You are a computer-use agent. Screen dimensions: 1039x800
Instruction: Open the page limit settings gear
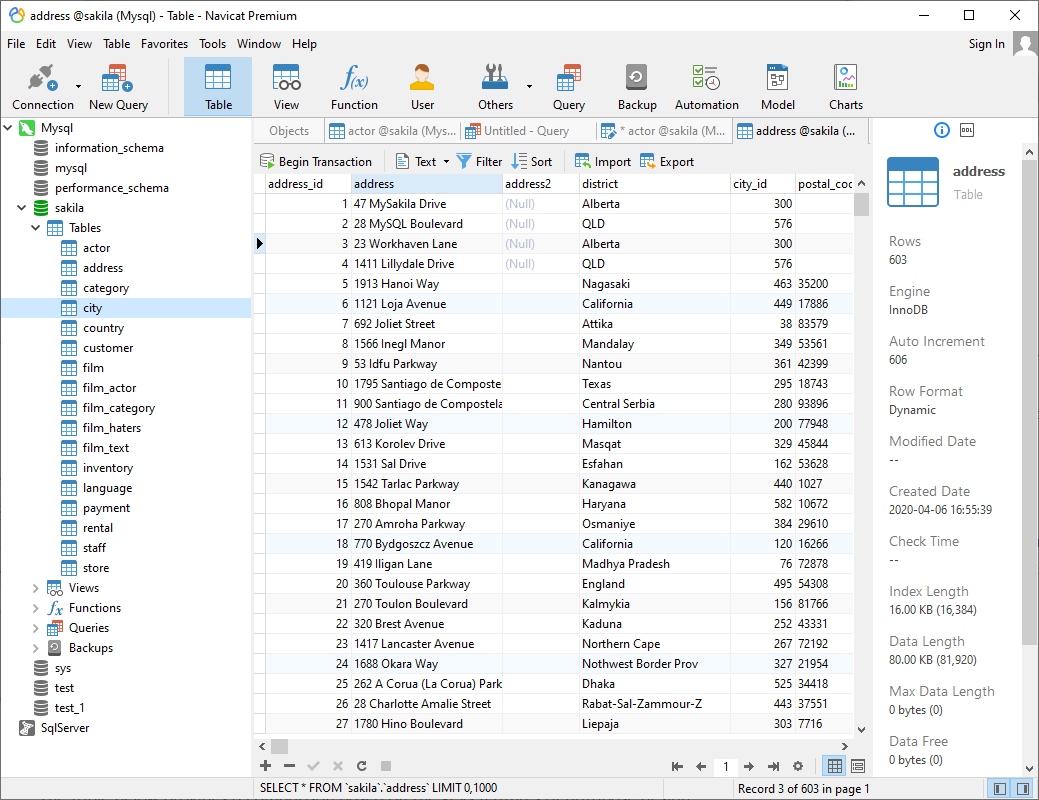(798, 767)
